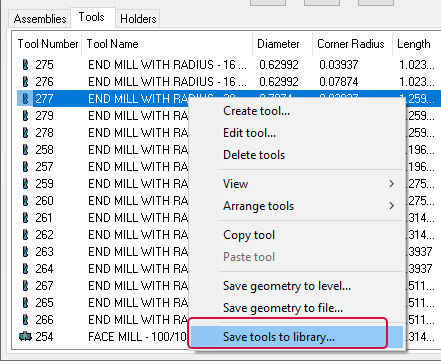This screenshot has height=361, width=441.
Task: Click tool number 254
Action: (44, 337)
